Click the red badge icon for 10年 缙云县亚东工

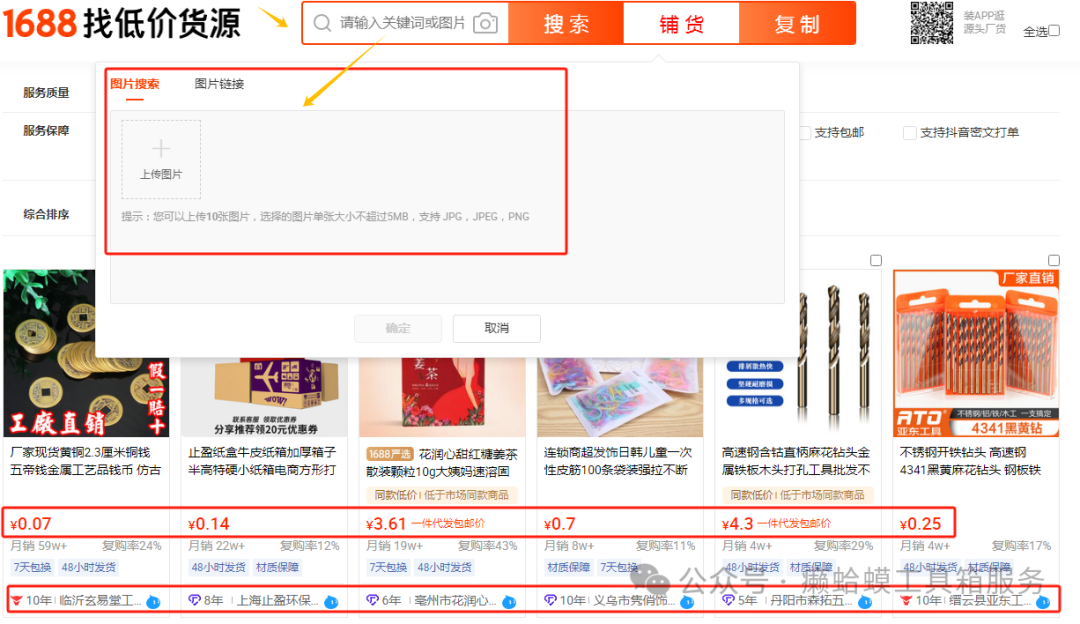[906, 601]
